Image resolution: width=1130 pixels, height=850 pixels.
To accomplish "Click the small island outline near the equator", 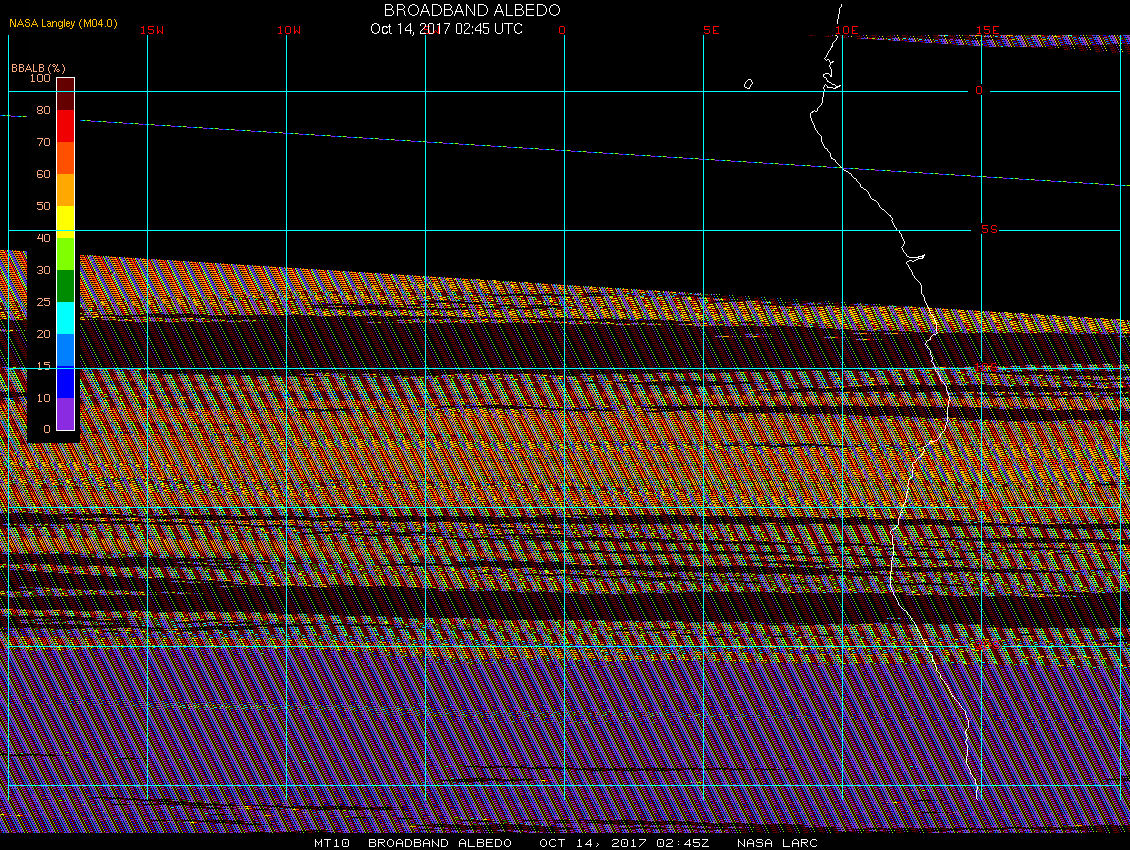I will pyautogui.click(x=748, y=84).
